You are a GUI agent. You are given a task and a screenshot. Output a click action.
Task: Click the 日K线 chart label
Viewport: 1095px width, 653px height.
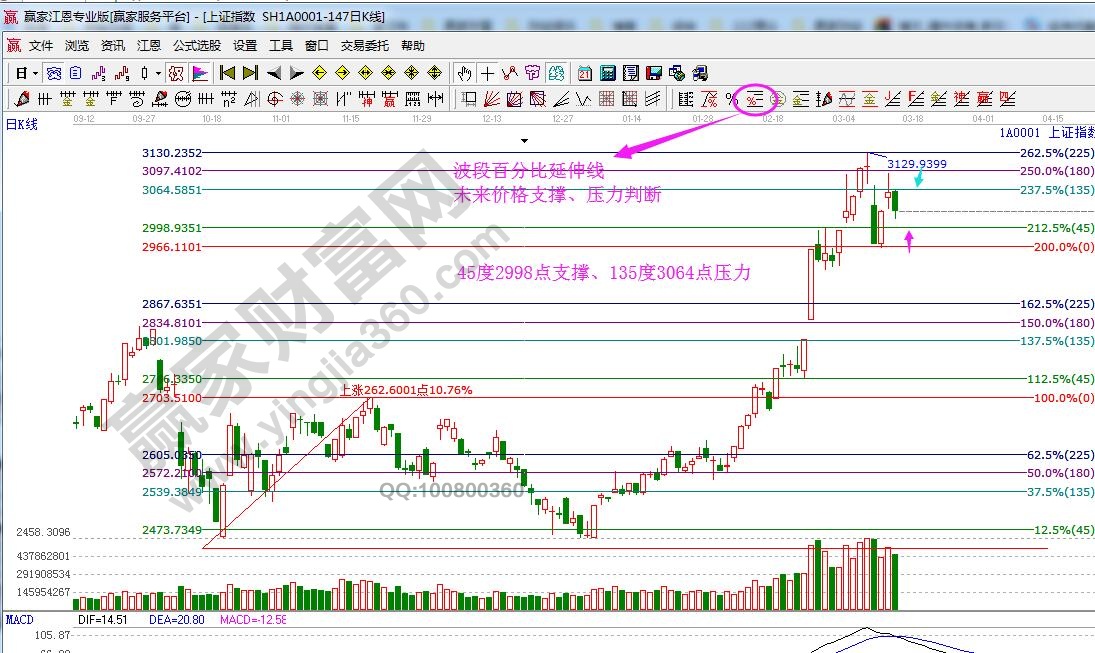tap(22, 125)
